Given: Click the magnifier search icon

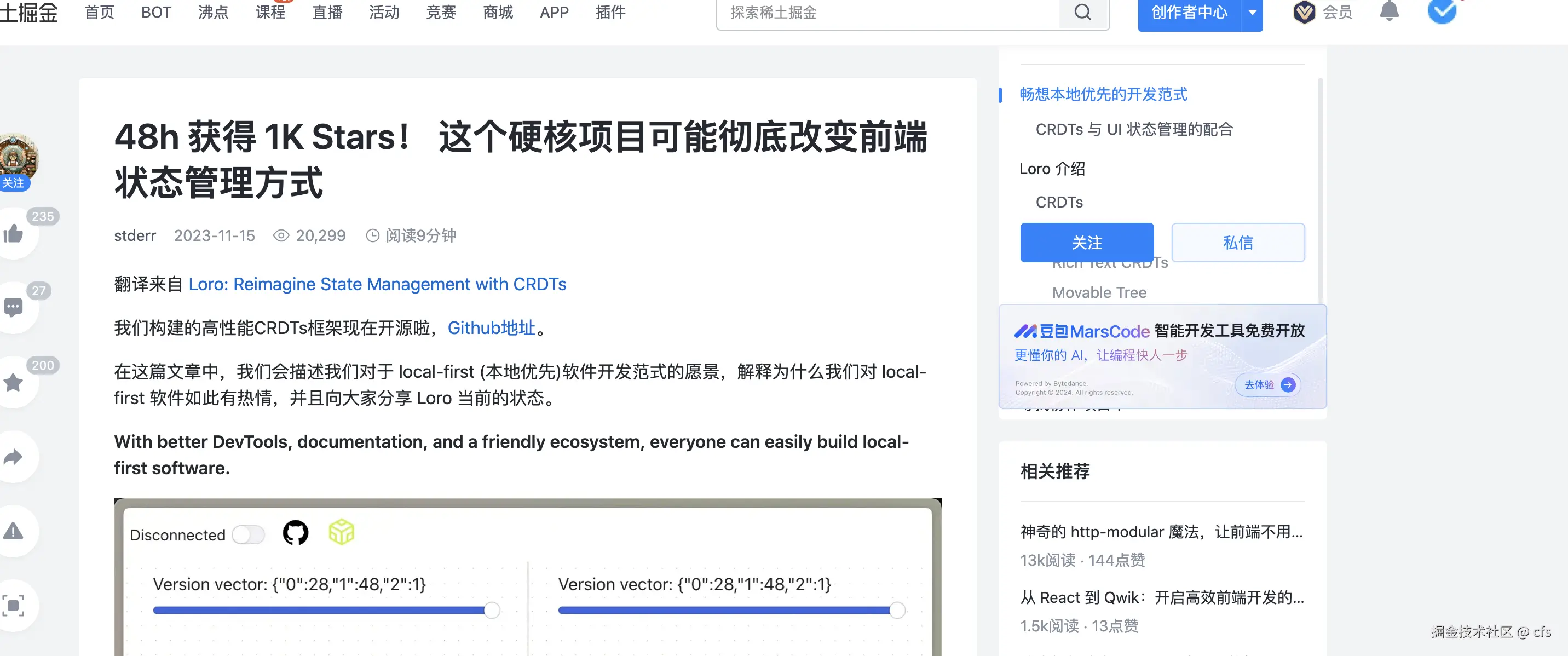Looking at the screenshot, I should tap(1082, 12).
